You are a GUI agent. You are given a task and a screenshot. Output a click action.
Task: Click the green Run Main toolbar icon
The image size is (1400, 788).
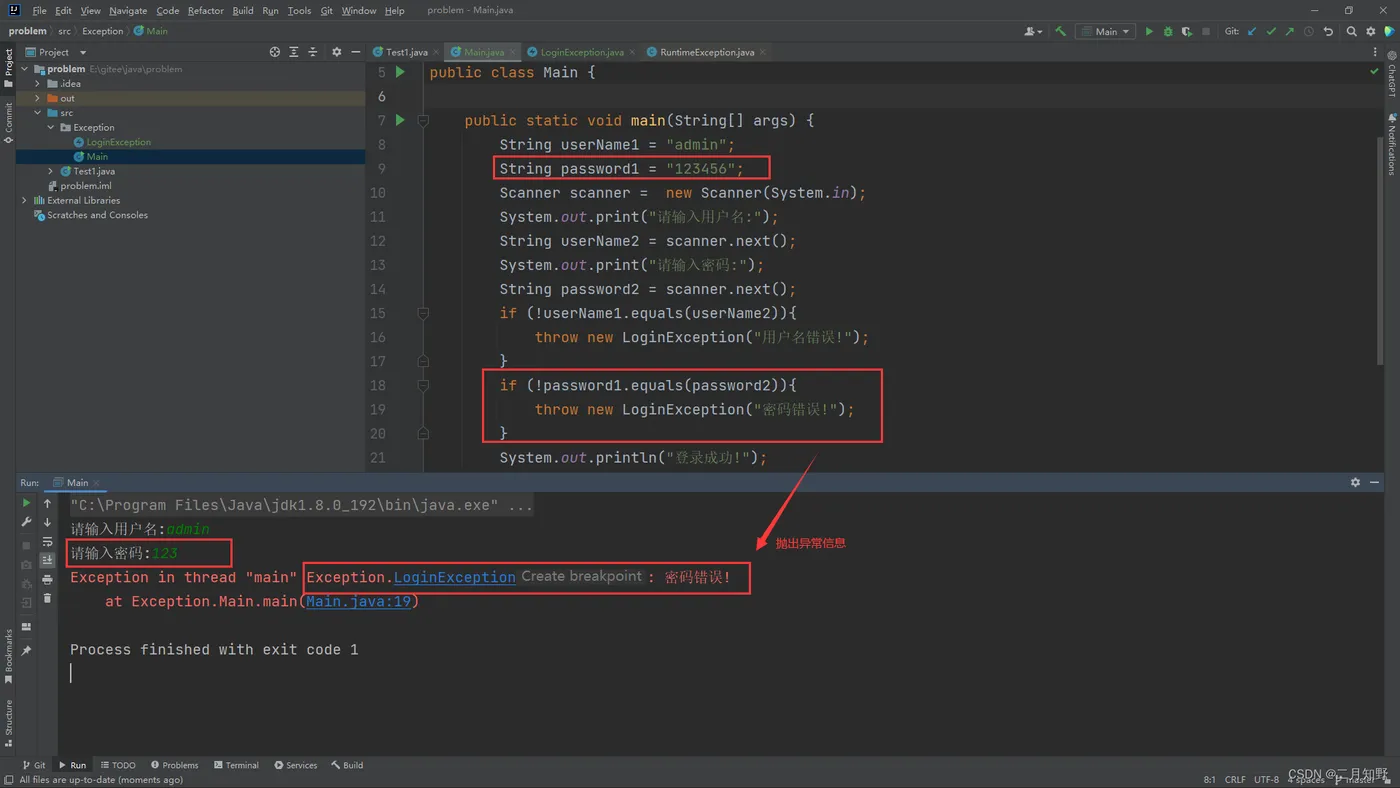point(1149,31)
